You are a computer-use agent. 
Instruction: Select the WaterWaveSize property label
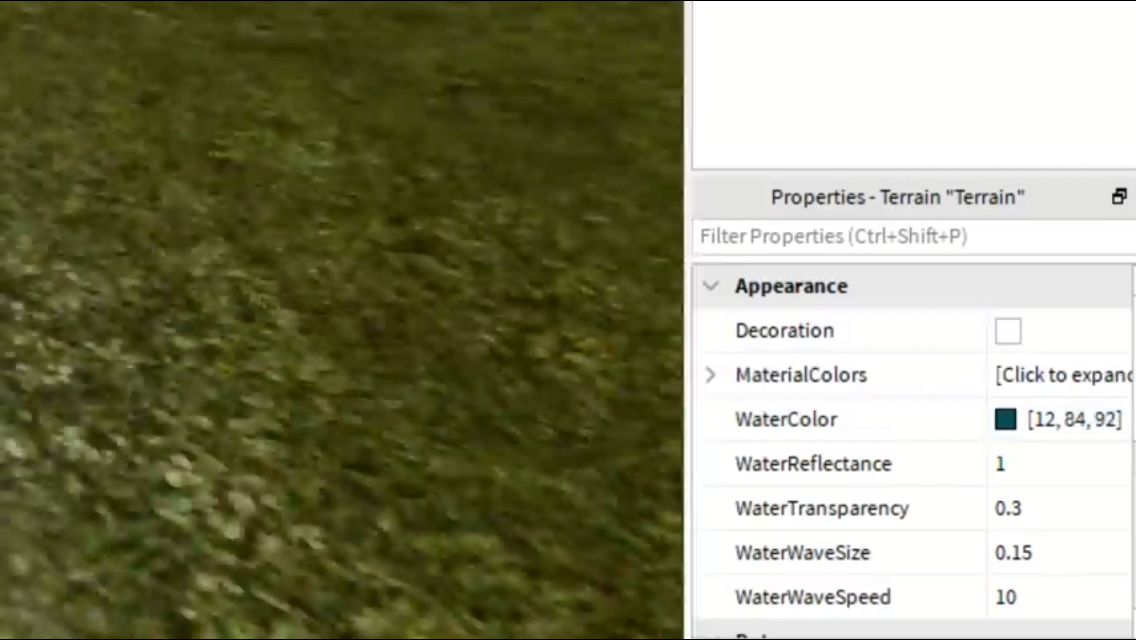[x=802, y=553]
